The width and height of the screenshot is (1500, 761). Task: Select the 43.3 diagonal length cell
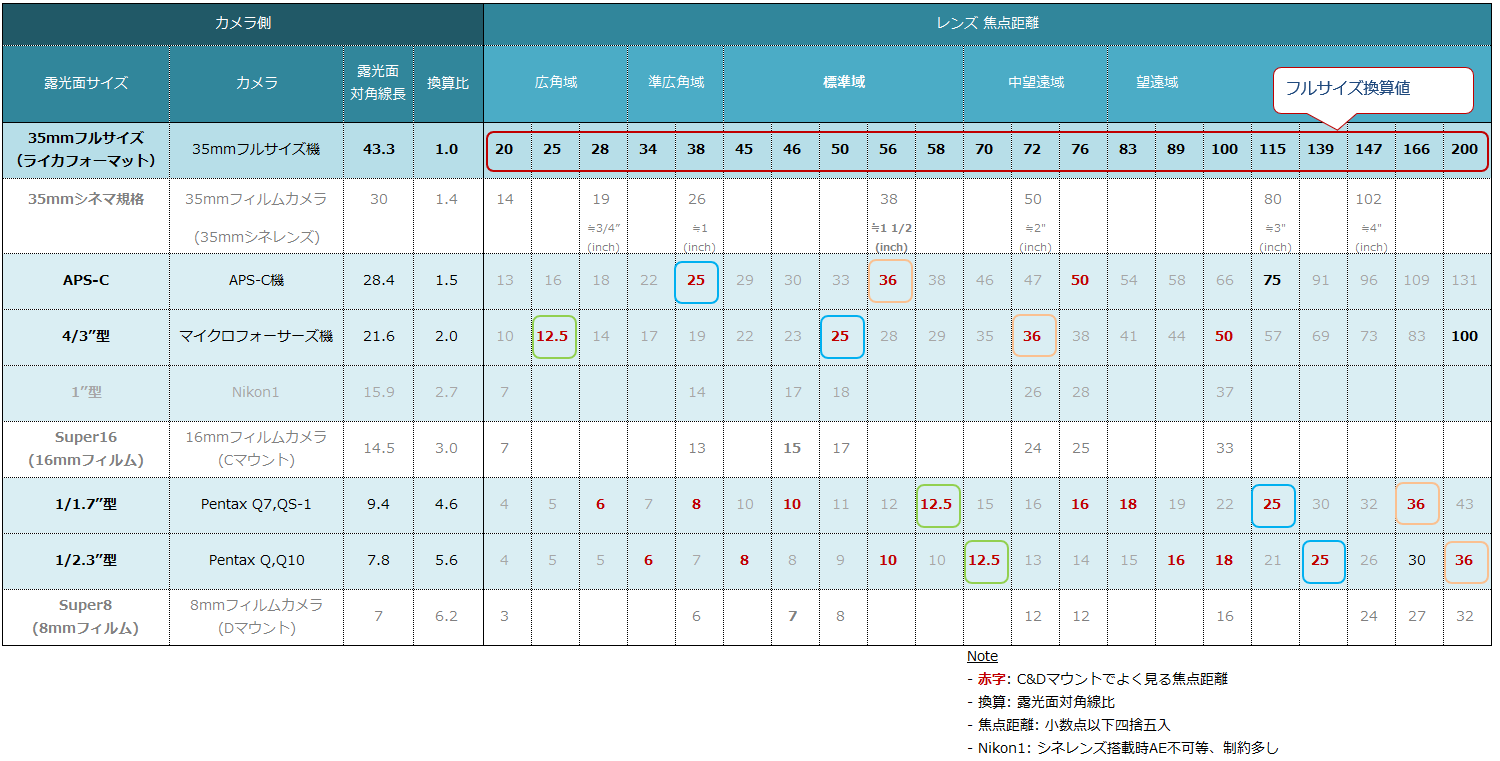point(378,149)
